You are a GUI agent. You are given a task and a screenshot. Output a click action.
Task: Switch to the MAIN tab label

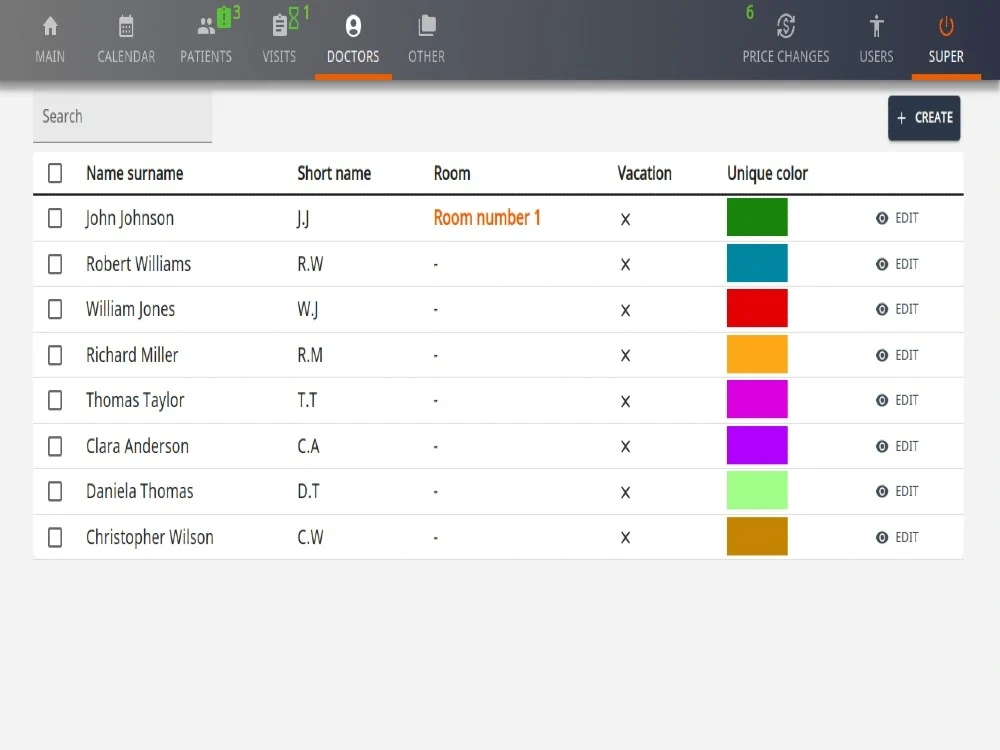pyautogui.click(x=50, y=57)
